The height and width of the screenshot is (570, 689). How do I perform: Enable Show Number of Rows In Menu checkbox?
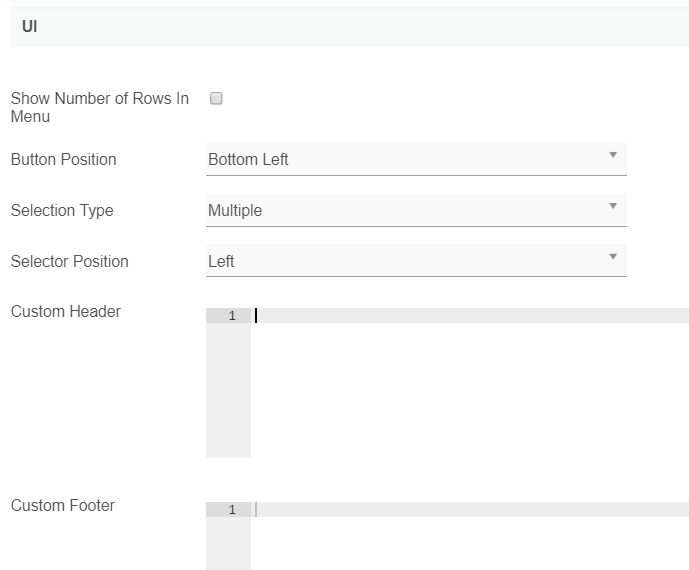pos(216,99)
